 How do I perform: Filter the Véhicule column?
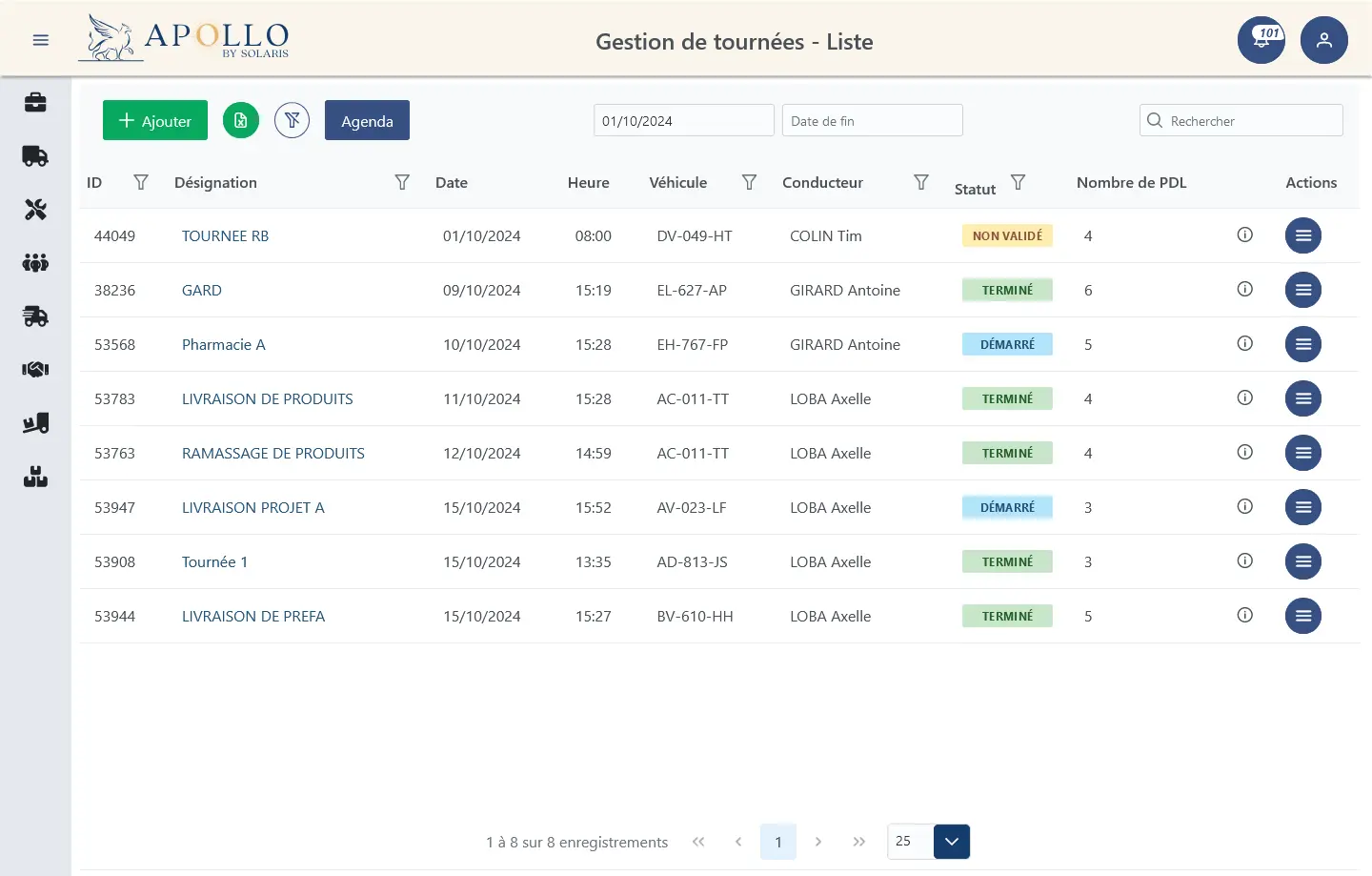pyautogui.click(x=749, y=182)
